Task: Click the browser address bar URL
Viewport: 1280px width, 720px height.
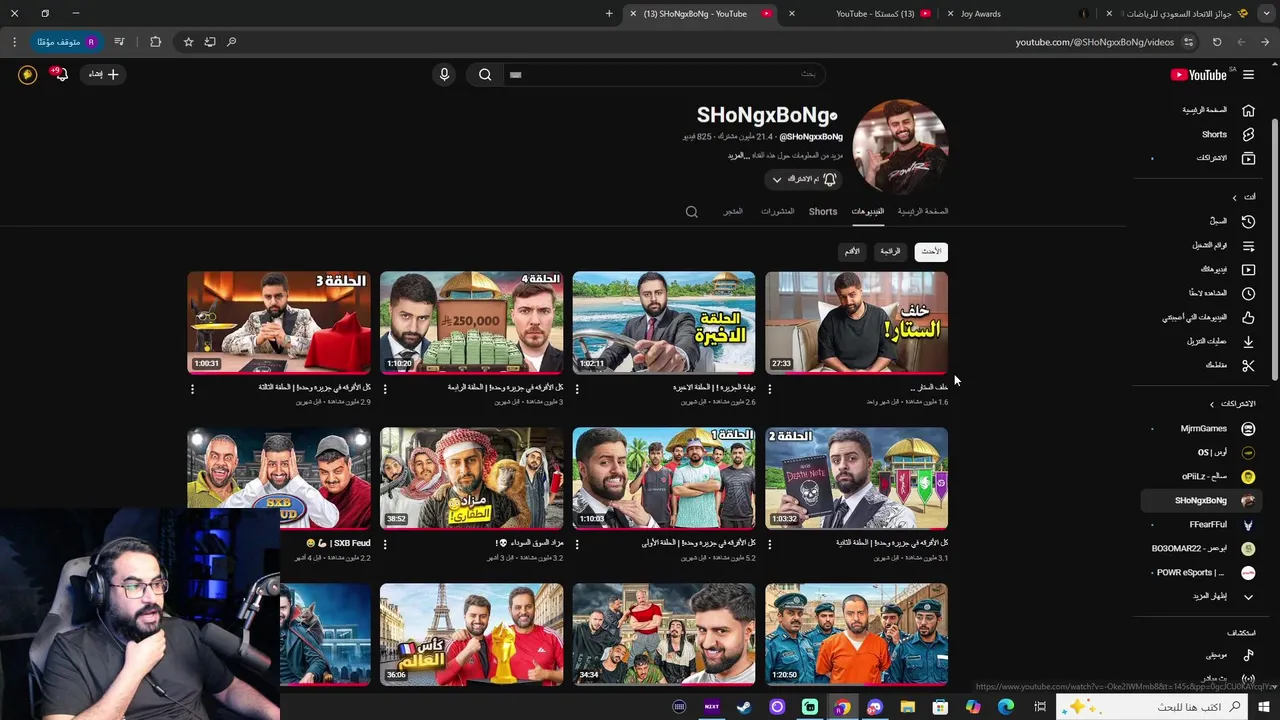Action: [1095, 42]
